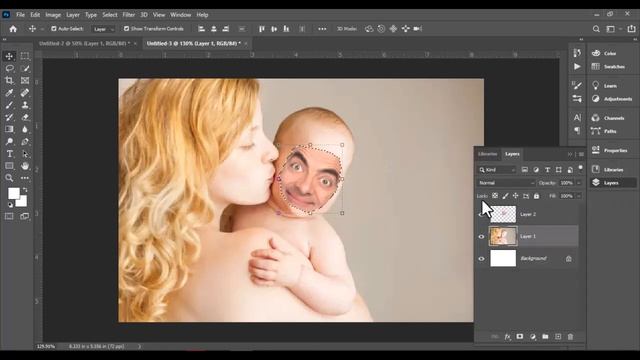Image resolution: width=640 pixels, height=360 pixels.
Task: Open the Window menu
Action: pos(180,15)
